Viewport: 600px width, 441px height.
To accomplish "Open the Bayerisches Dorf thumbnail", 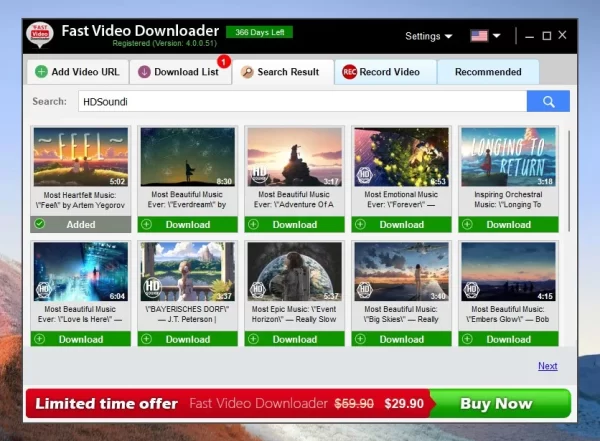I will click(188, 271).
